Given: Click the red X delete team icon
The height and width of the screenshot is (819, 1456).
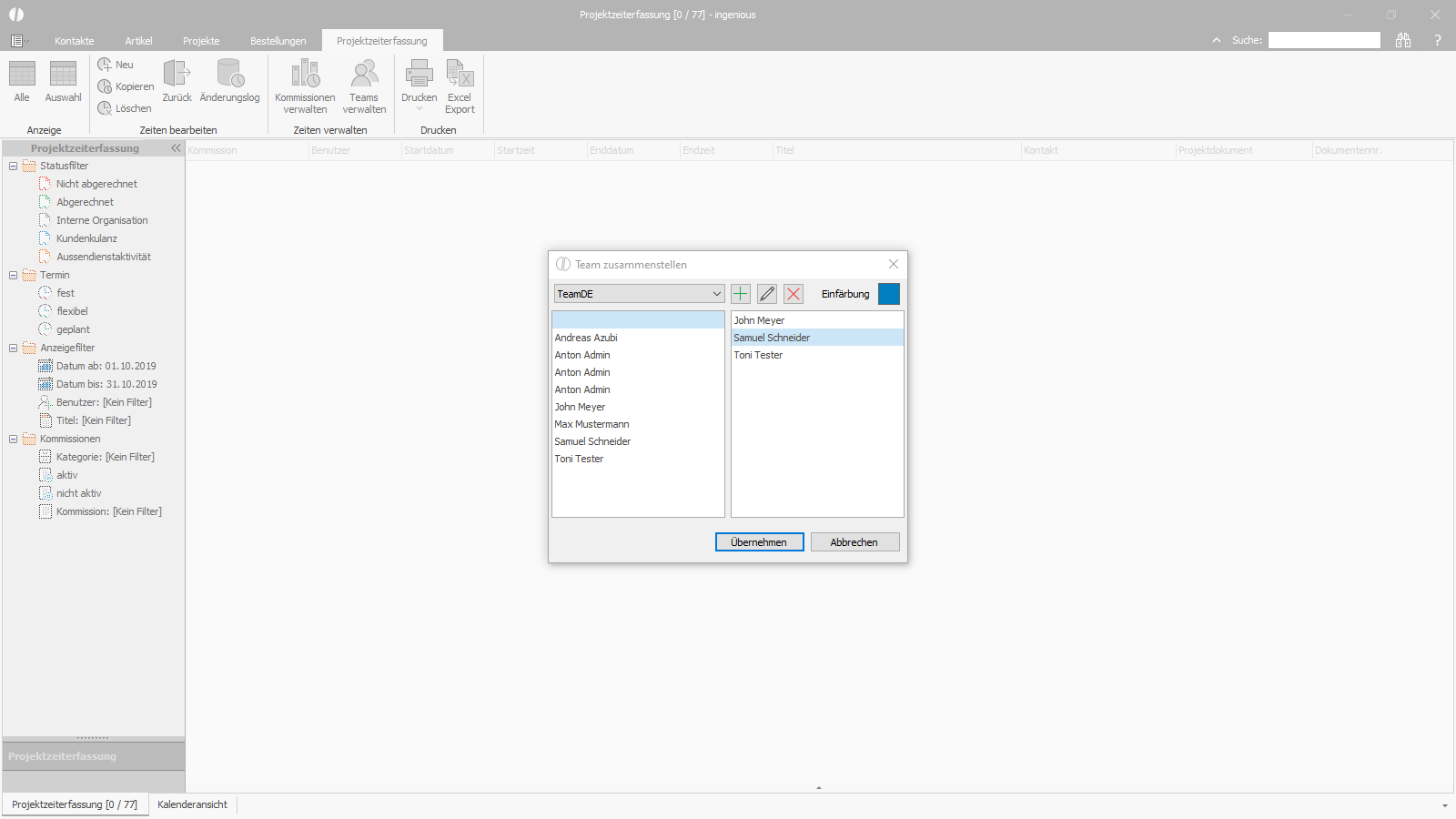Looking at the screenshot, I should click(794, 294).
